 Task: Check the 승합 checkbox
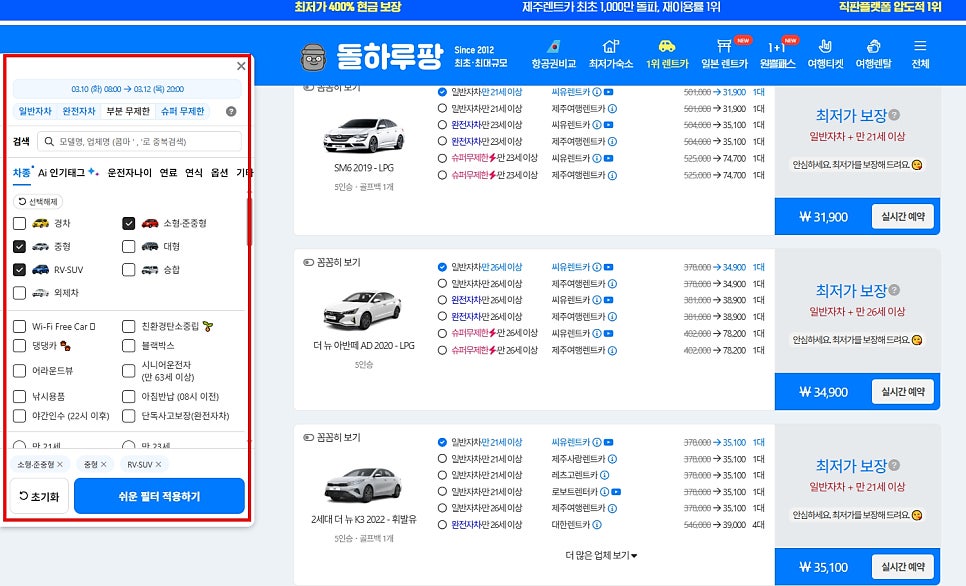(128, 270)
